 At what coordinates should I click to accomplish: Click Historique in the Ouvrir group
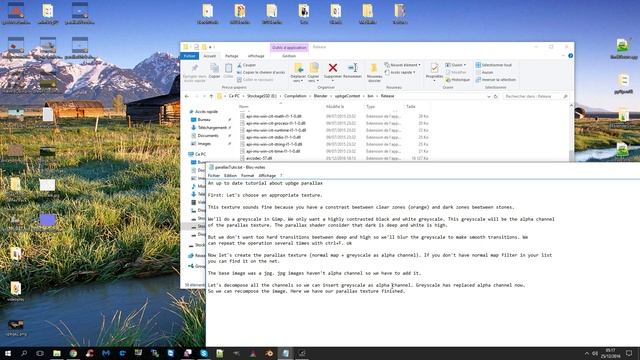(458, 80)
